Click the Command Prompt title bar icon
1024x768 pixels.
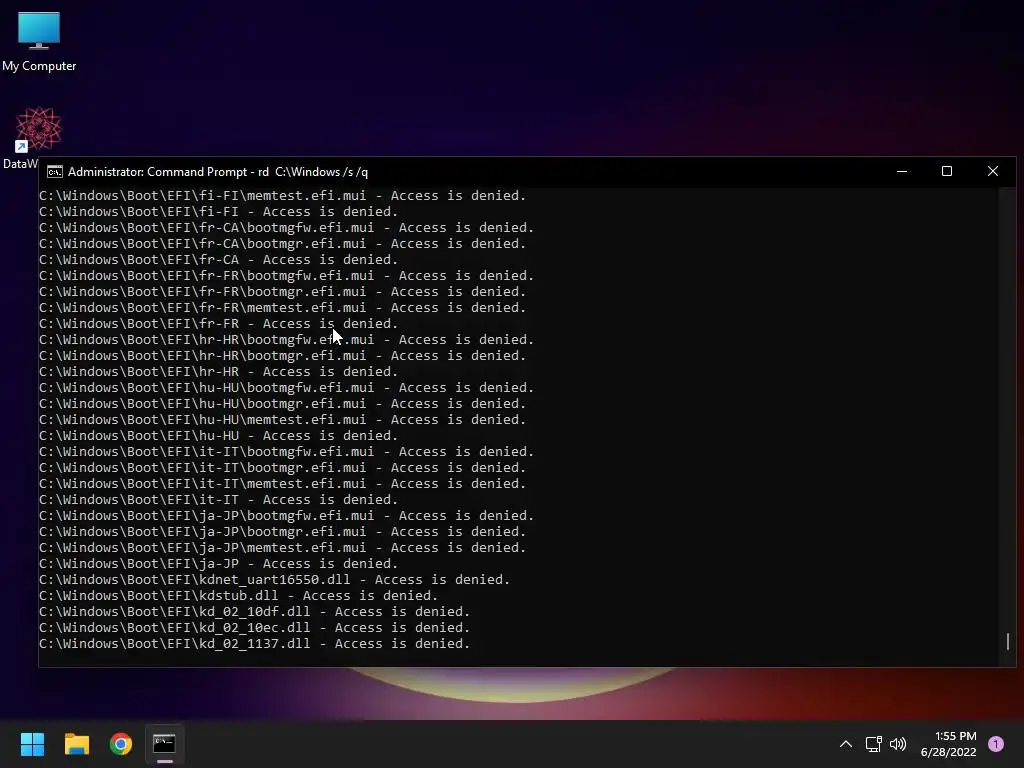point(55,172)
